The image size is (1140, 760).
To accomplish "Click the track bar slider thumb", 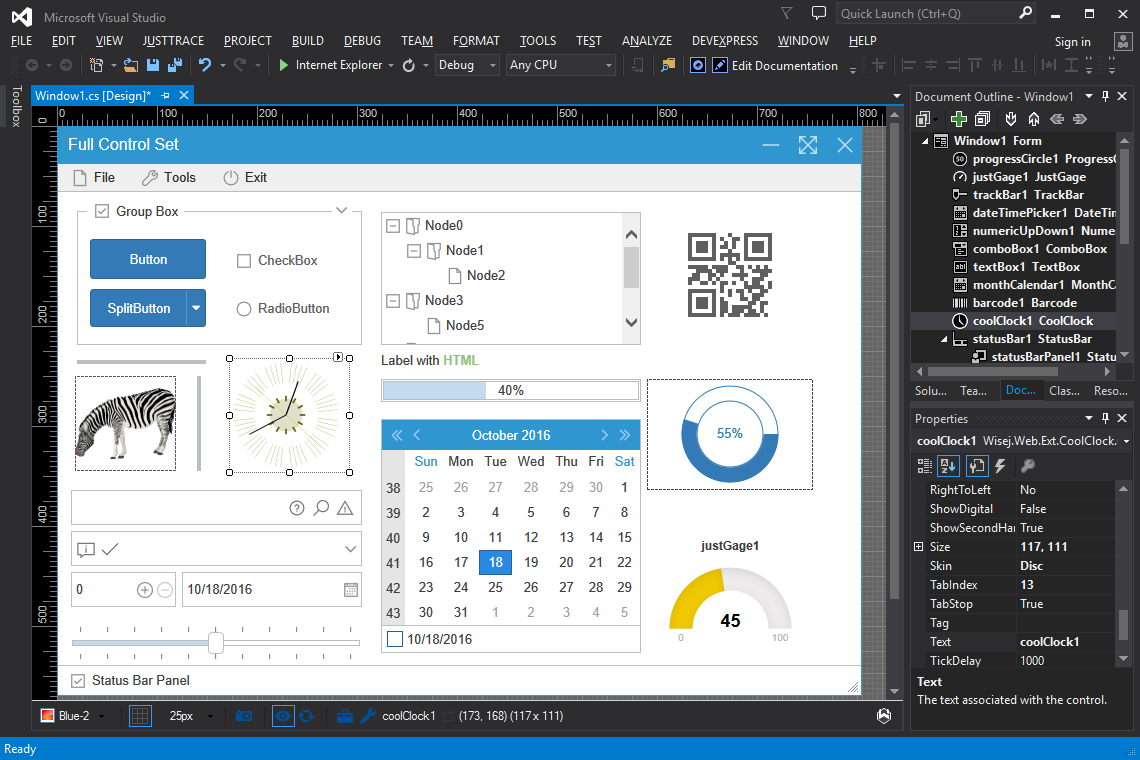I will 215,642.
